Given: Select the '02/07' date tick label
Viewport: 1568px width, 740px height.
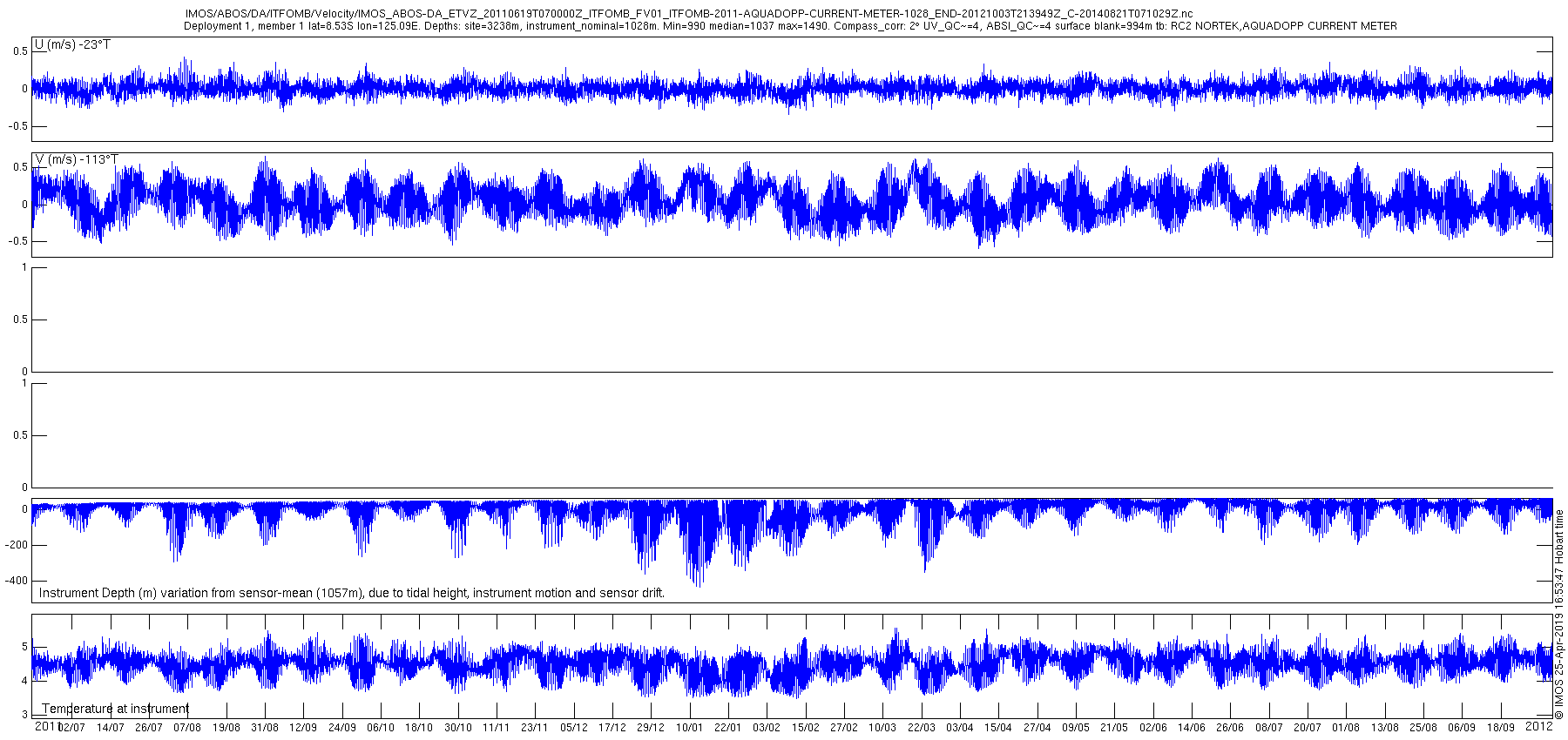Looking at the screenshot, I should (x=71, y=728).
